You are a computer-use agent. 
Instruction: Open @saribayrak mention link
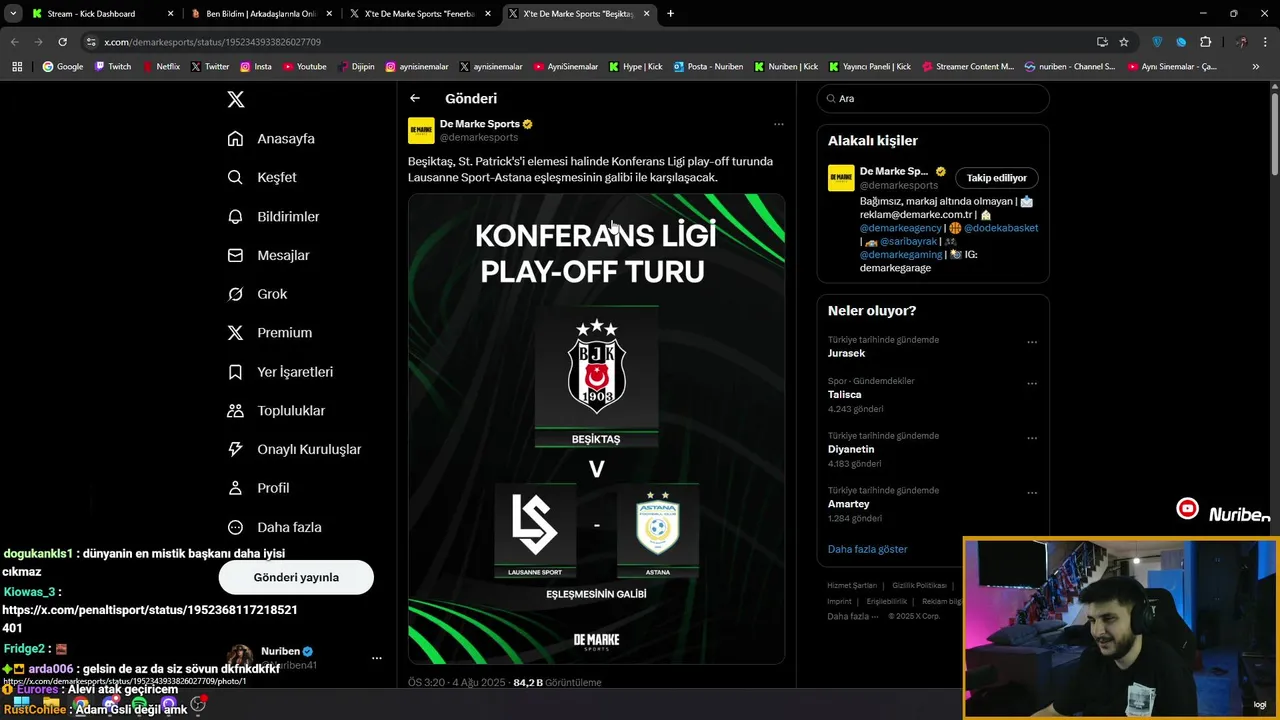907,241
